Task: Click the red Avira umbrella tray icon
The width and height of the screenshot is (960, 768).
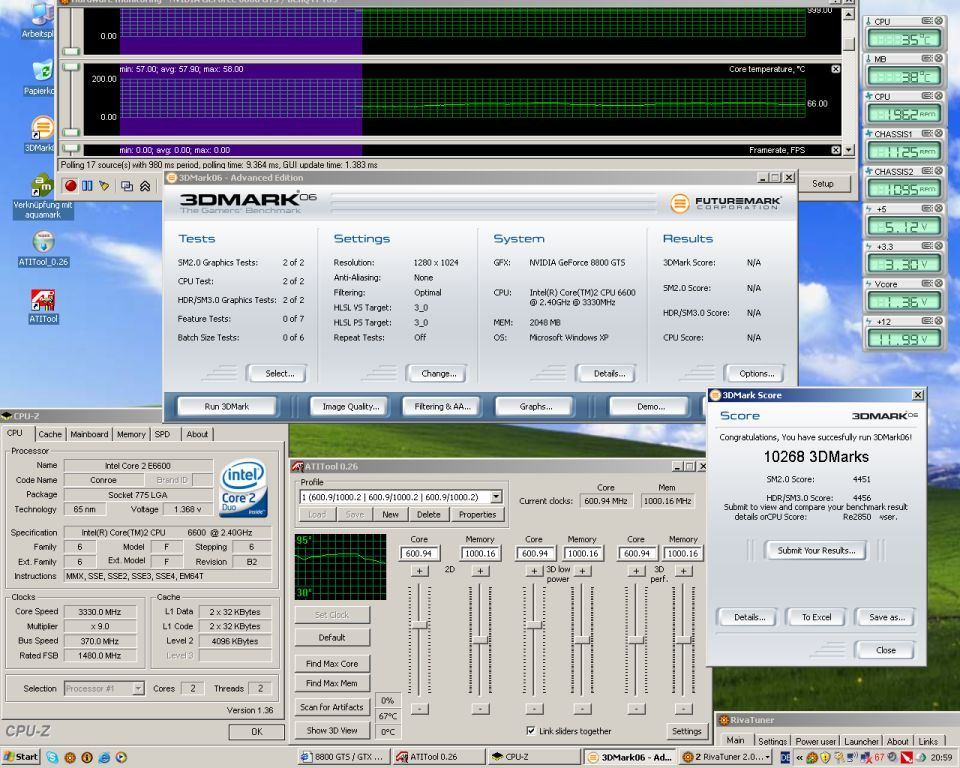Action: [907, 758]
